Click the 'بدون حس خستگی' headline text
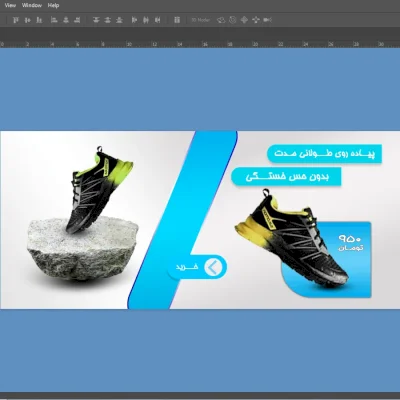Viewport: 400px width, 400px height. (287, 177)
